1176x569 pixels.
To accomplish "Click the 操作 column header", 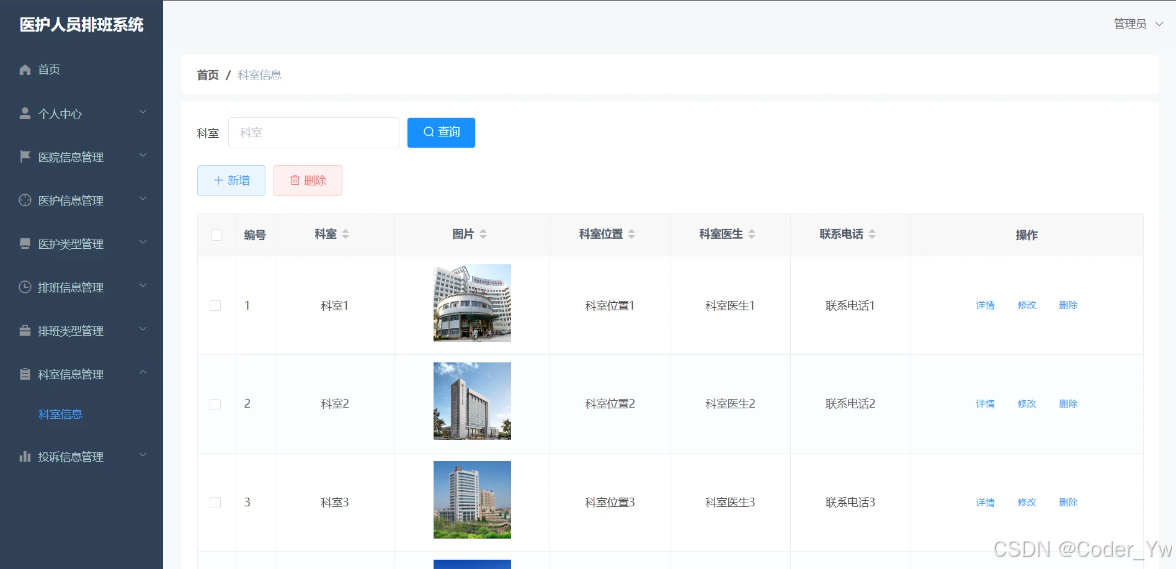I will point(1027,235).
